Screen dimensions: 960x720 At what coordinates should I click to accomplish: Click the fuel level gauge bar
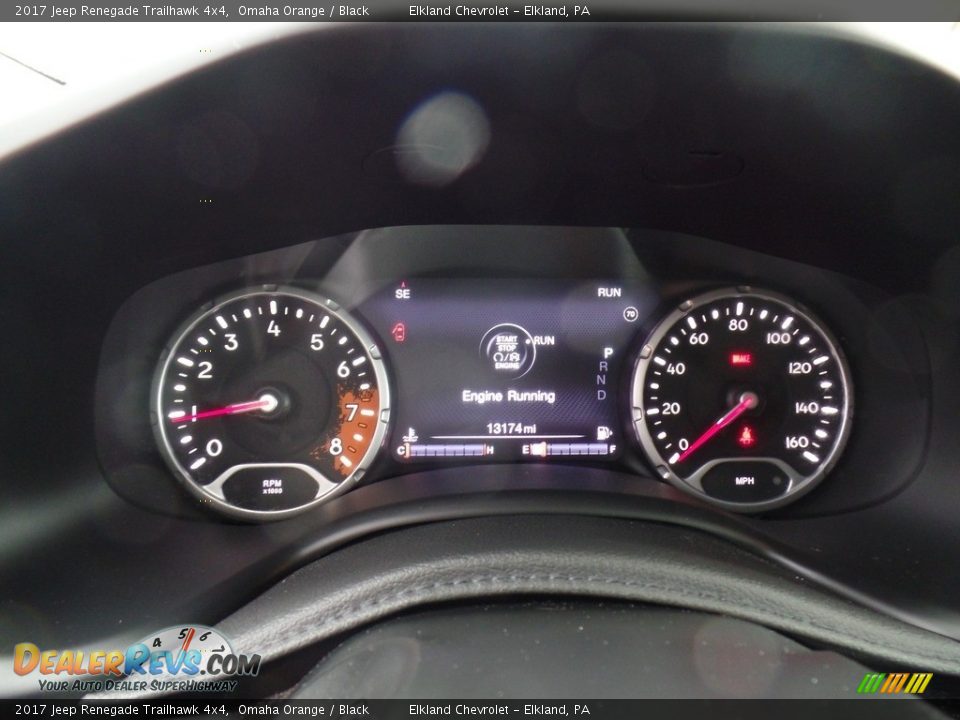point(569,450)
